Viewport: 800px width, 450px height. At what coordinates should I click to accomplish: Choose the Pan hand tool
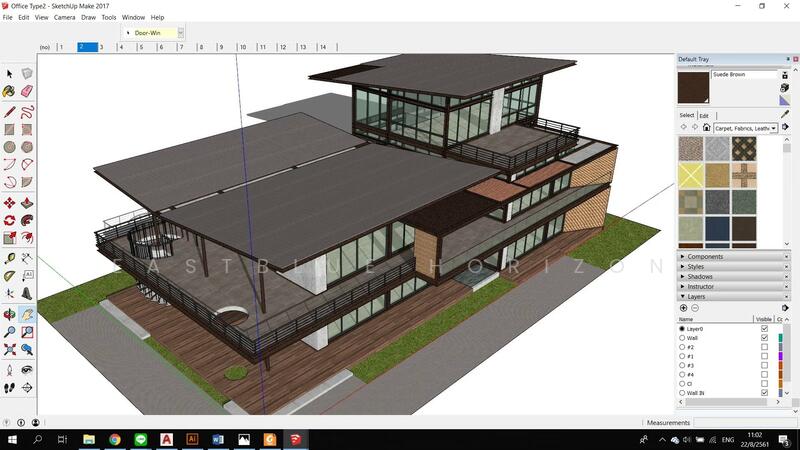[27, 313]
